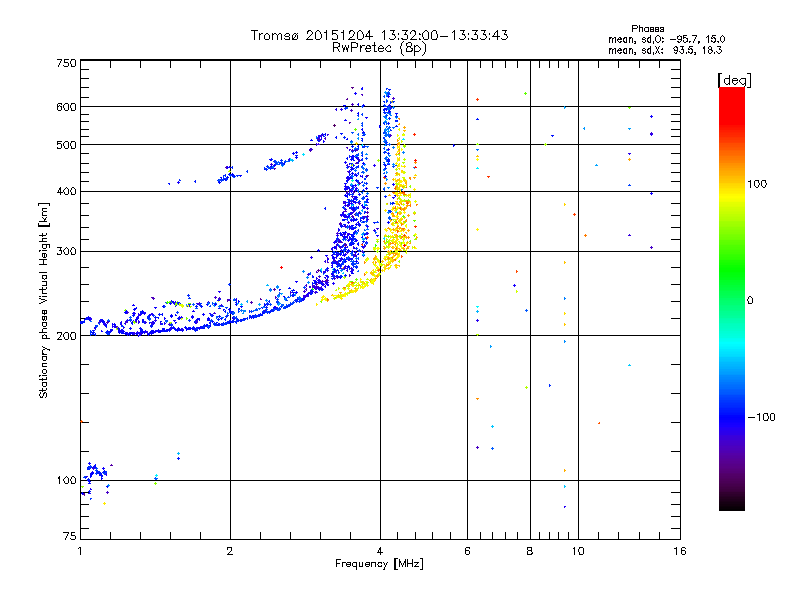Click the '-100' colorbar tick label

761,417
